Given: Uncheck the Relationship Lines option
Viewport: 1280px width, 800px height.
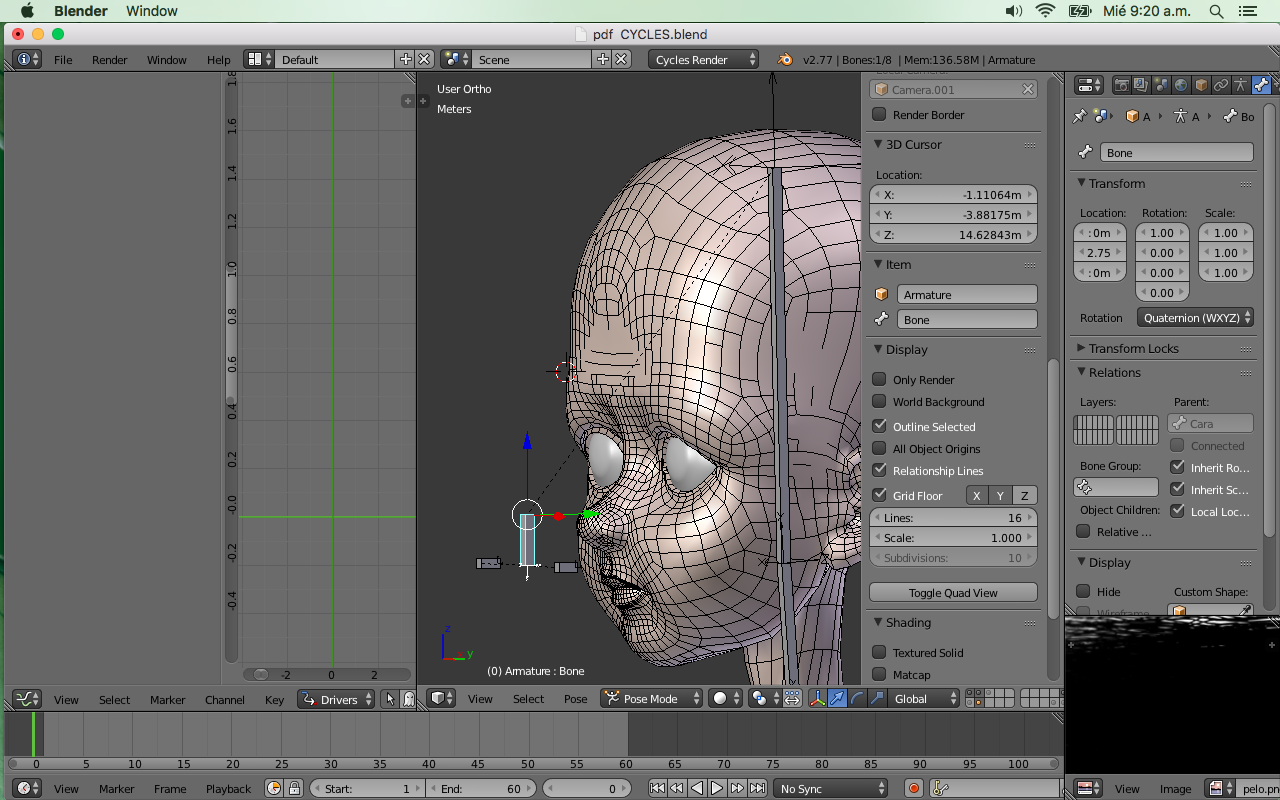Looking at the screenshot, I should coord(880,470).
